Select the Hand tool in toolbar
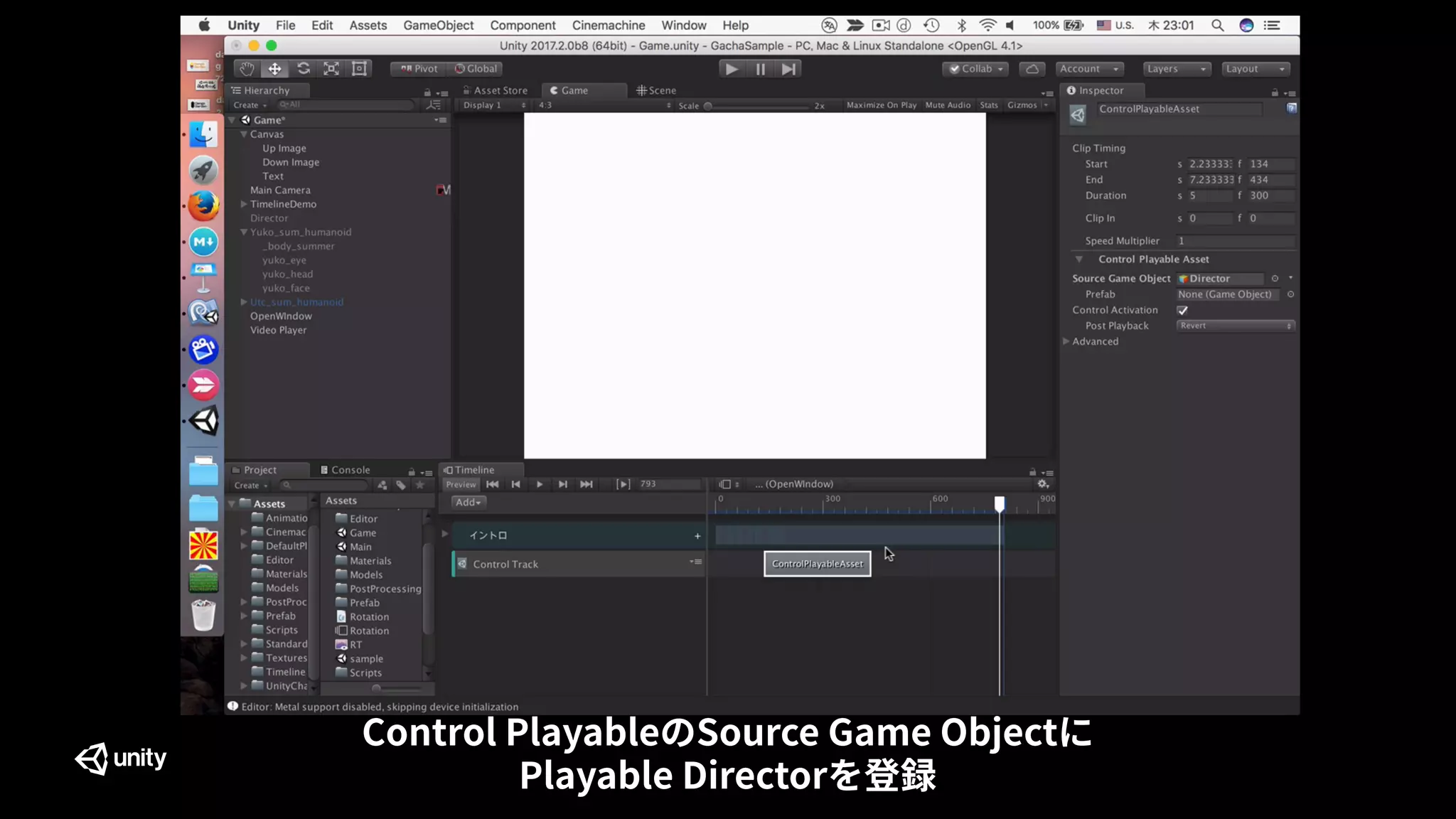Image resolution: width=1456 pixels, height=819 pixels. (x=246, y=68)
